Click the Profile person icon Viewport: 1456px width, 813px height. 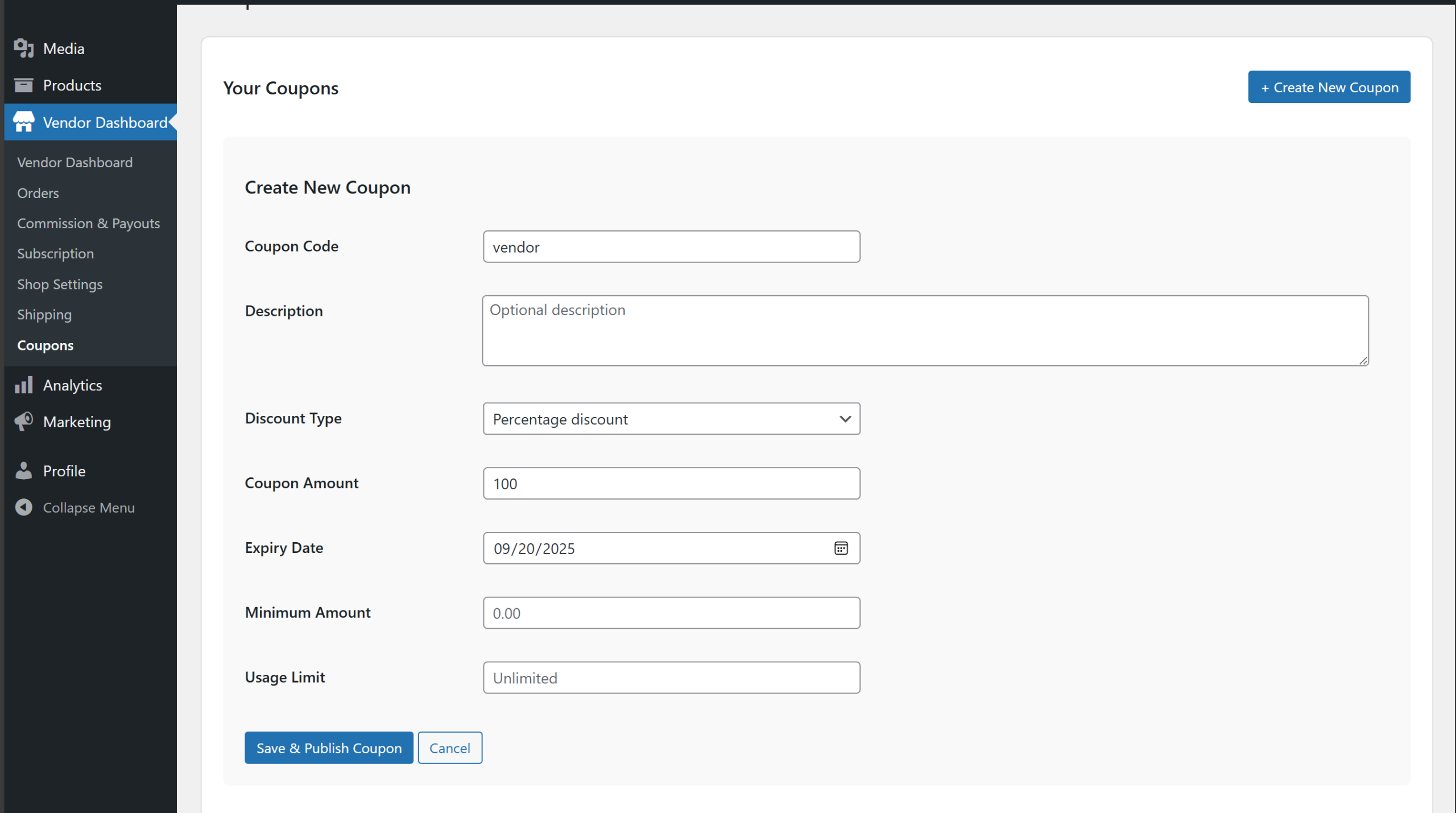point(23,471)
